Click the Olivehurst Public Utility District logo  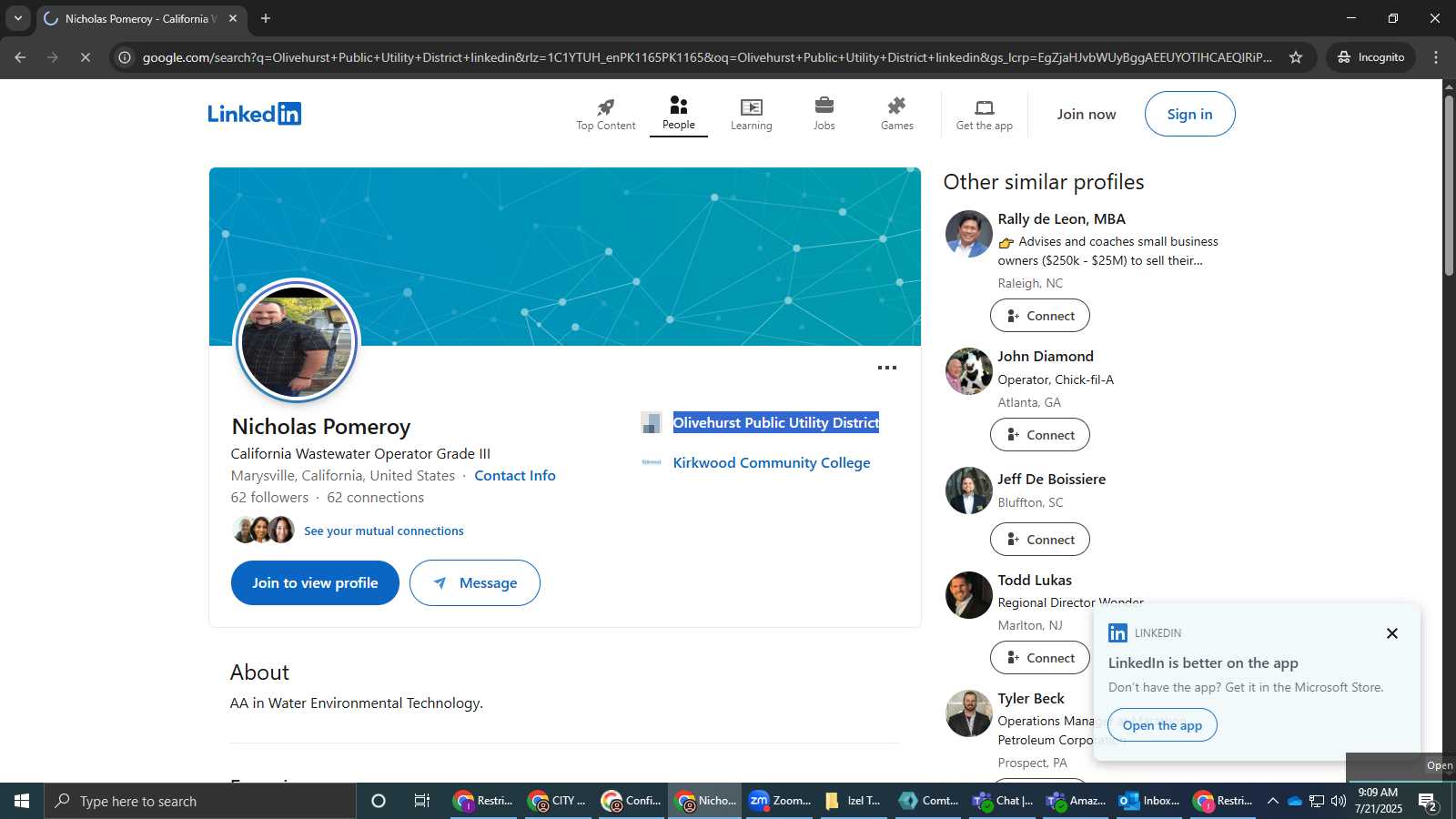click(x=651, y=422)
